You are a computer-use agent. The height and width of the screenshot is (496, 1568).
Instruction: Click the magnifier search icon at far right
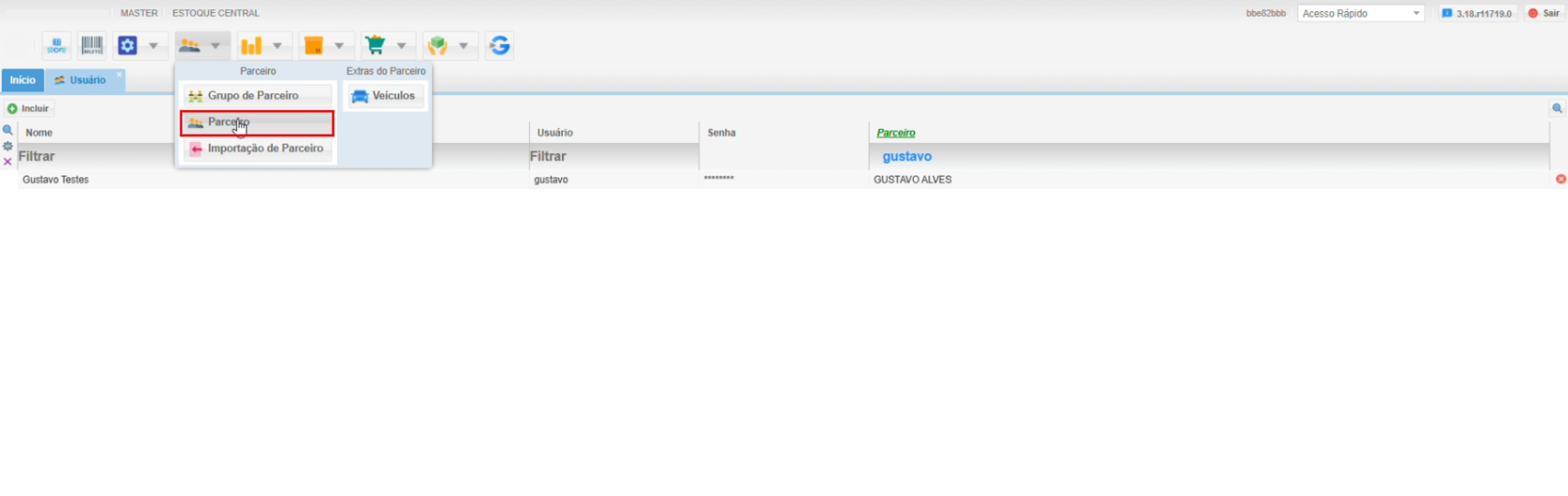click(x=1557, y=108)
